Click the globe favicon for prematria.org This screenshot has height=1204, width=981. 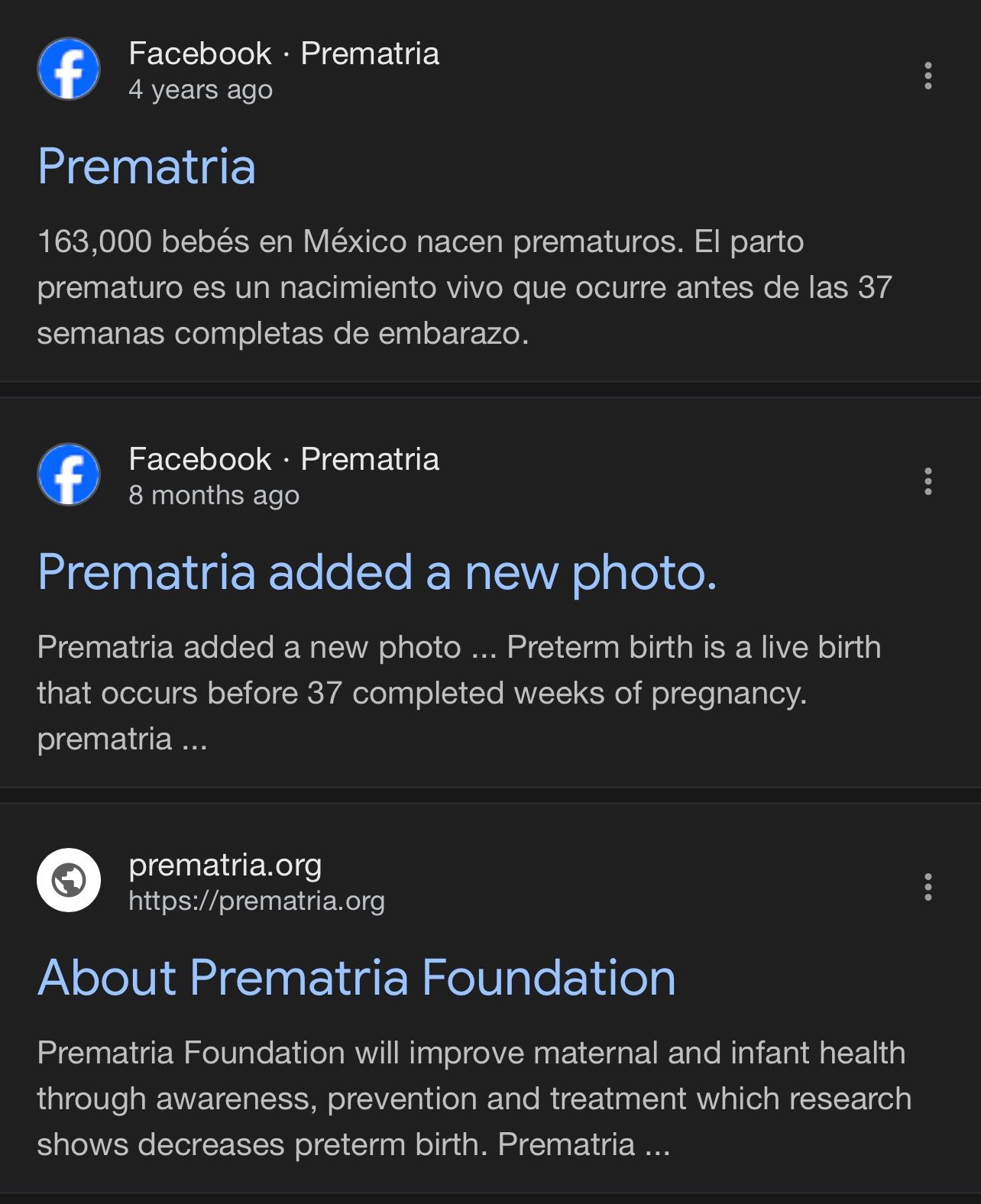coord(69,880)
